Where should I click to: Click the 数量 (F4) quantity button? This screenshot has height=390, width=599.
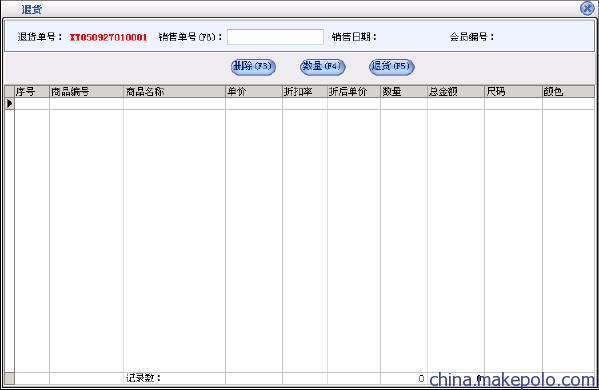pyautogui.click(x=323, y=66)
